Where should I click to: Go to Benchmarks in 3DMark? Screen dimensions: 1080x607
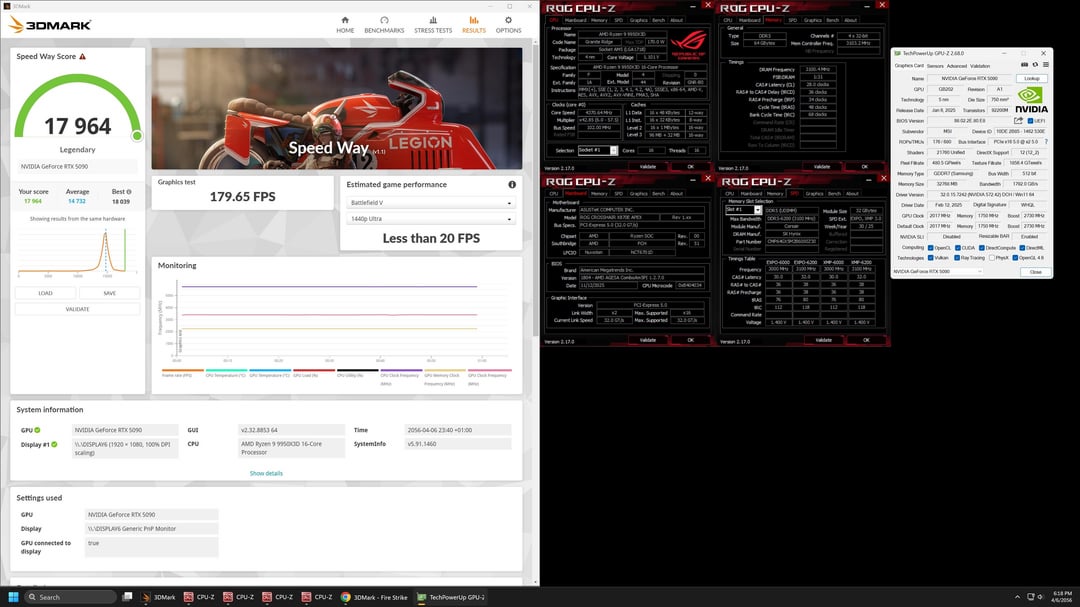[384, 22]
